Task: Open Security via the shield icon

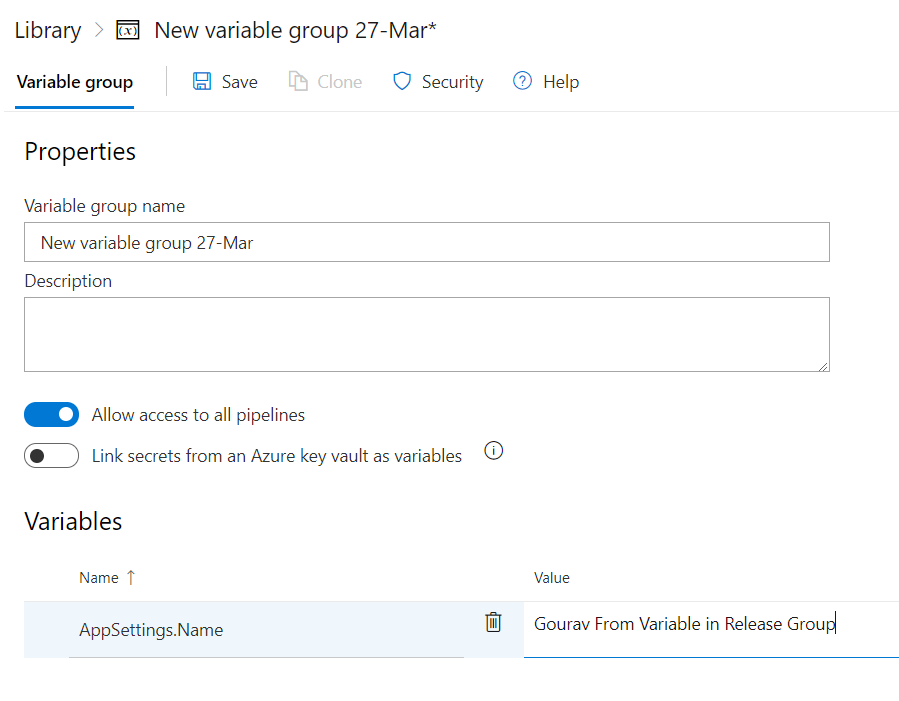Action: pos(402,81)
